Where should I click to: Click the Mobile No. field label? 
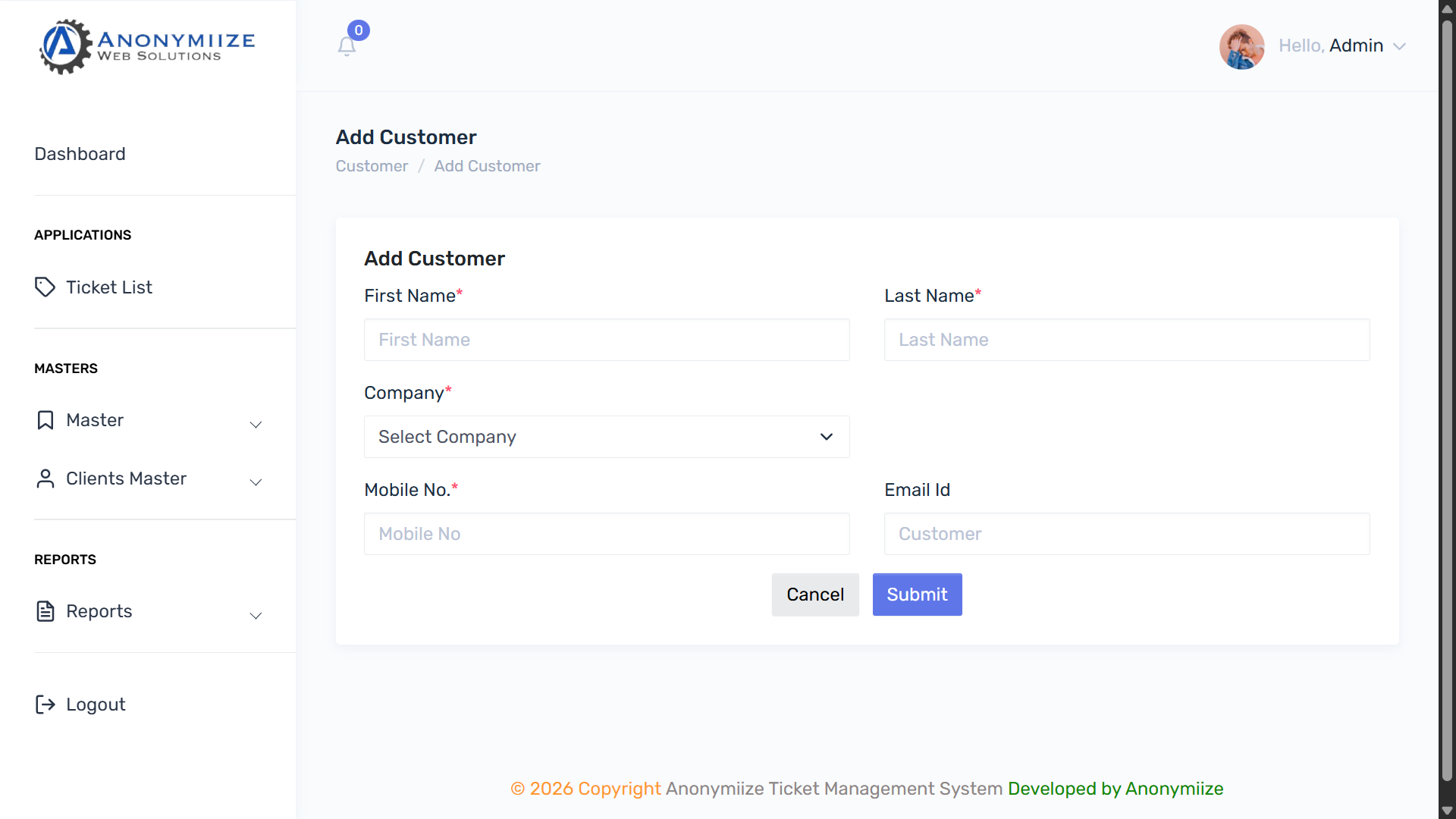[411, 490]
